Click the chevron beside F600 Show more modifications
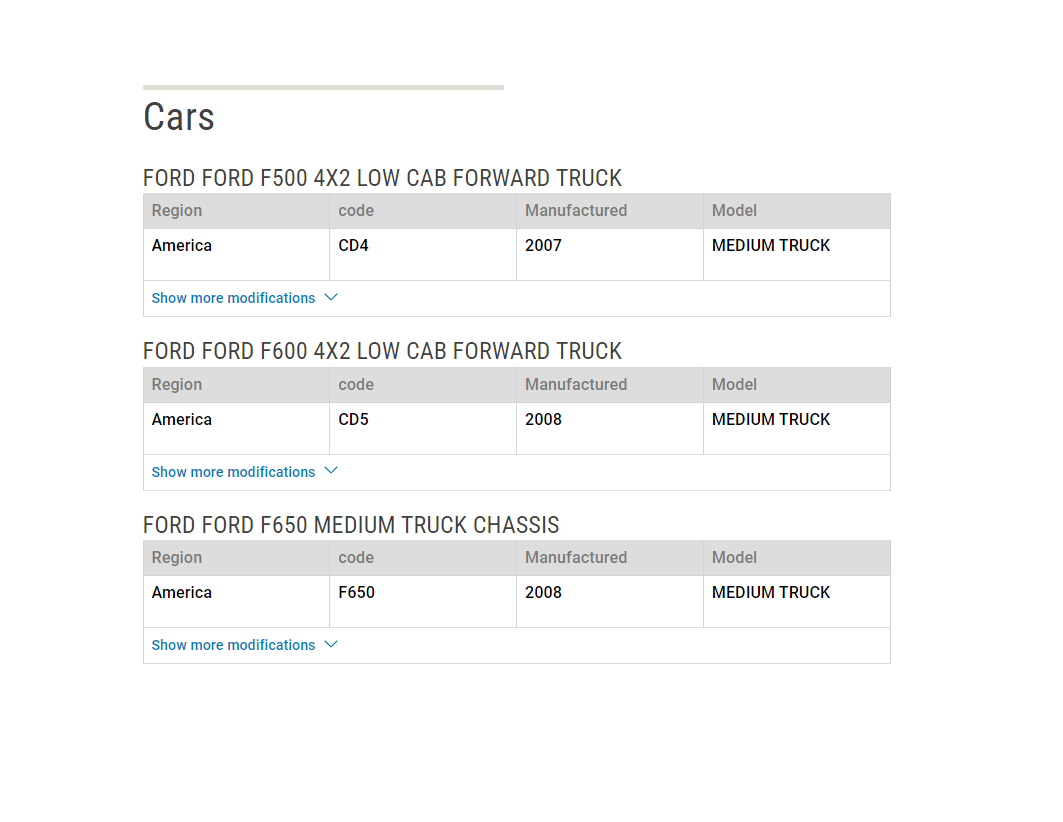 pos(331,471)
